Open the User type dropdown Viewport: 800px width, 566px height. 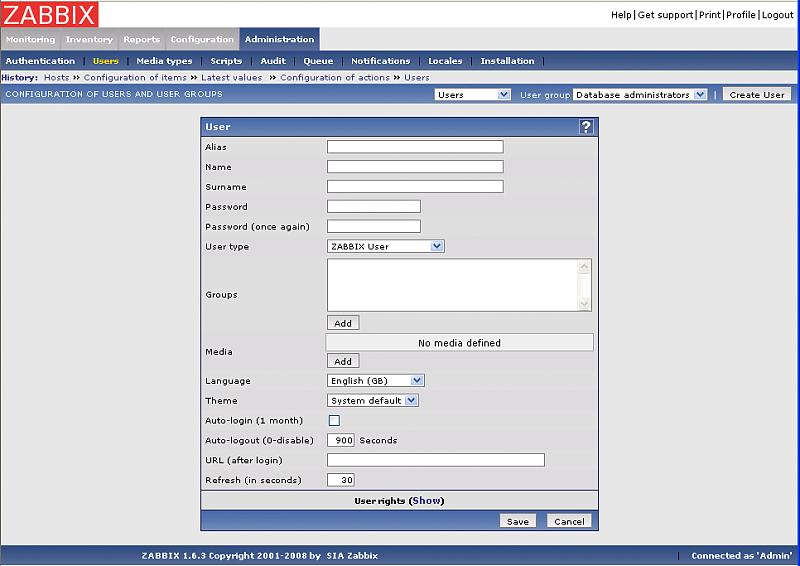385,246
